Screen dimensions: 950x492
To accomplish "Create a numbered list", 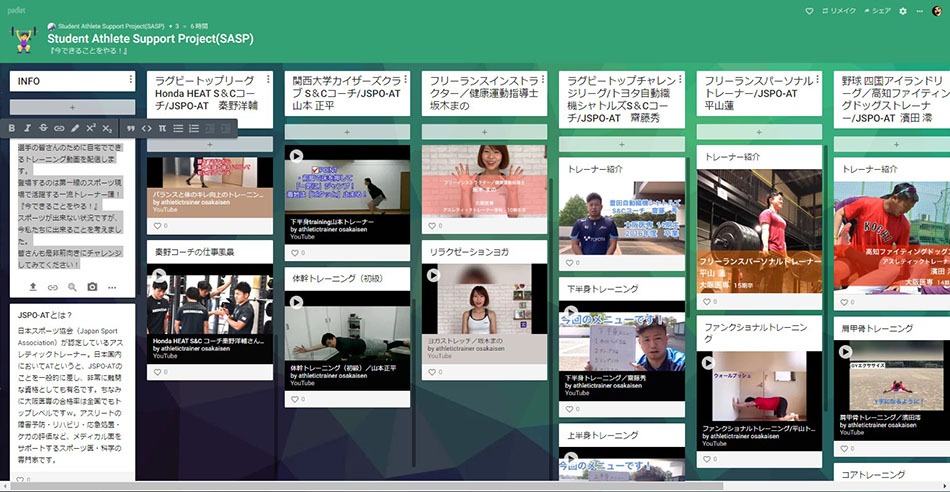I will [194, 128].
